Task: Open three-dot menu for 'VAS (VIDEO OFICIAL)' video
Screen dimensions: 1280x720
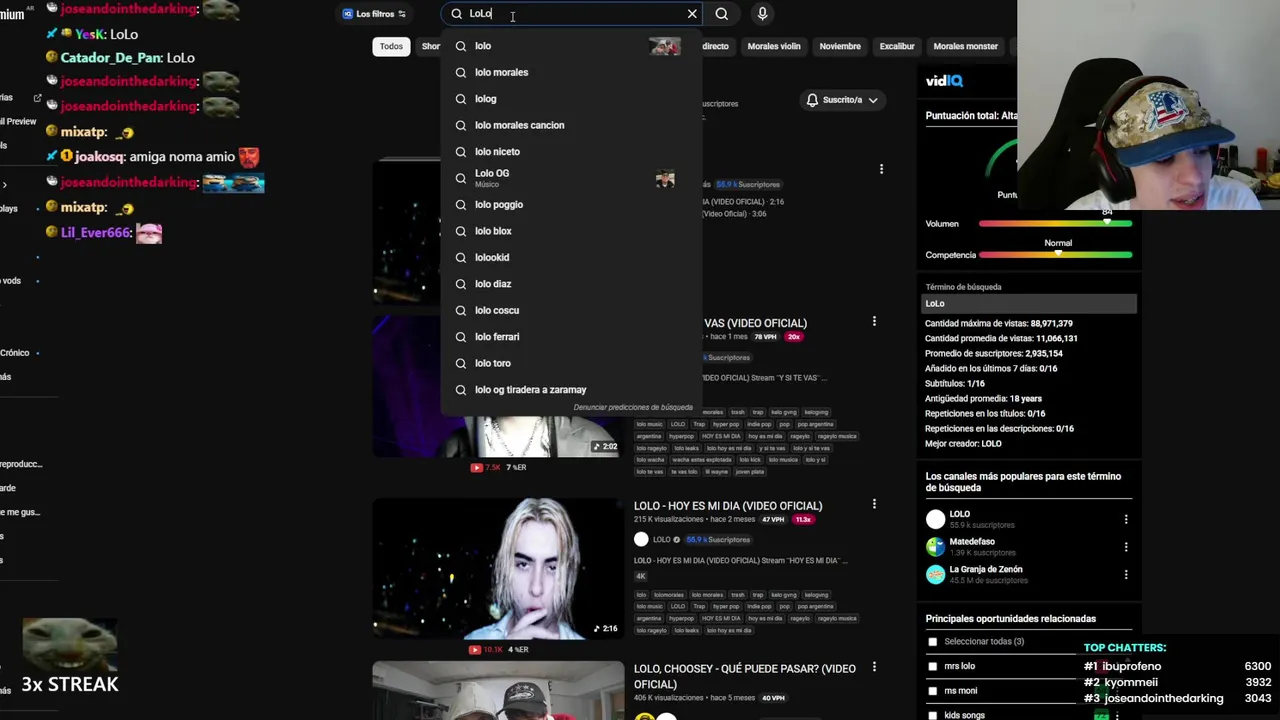Action: (x=874, y=322)
